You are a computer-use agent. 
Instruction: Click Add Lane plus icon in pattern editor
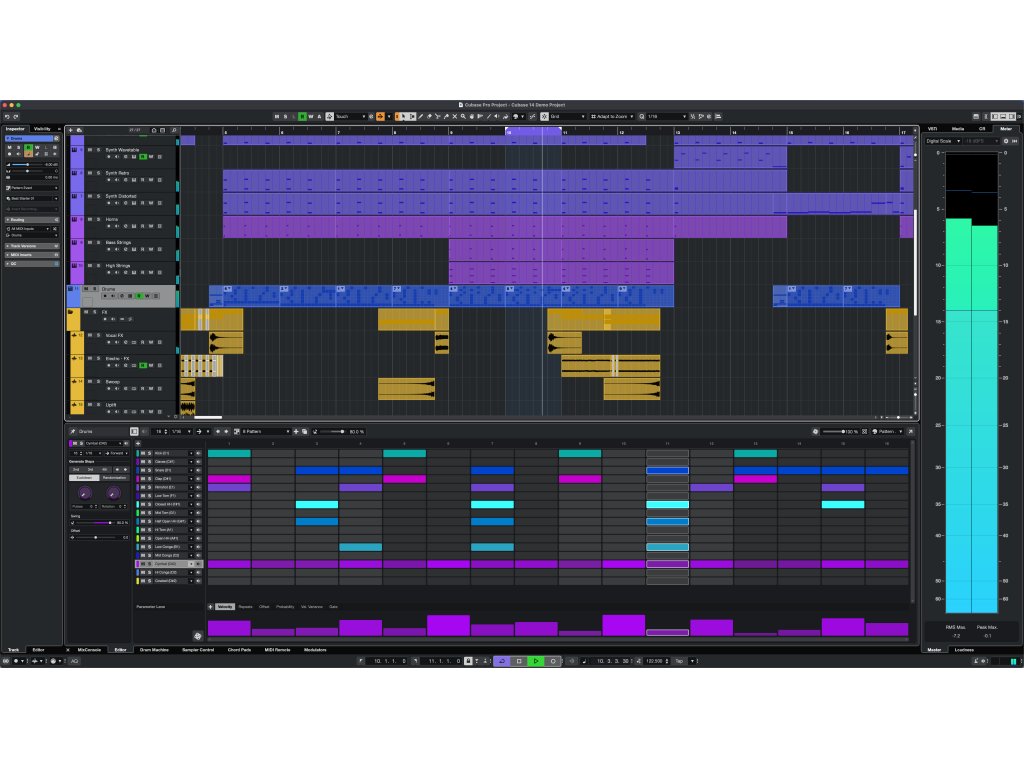coord(138,443)
